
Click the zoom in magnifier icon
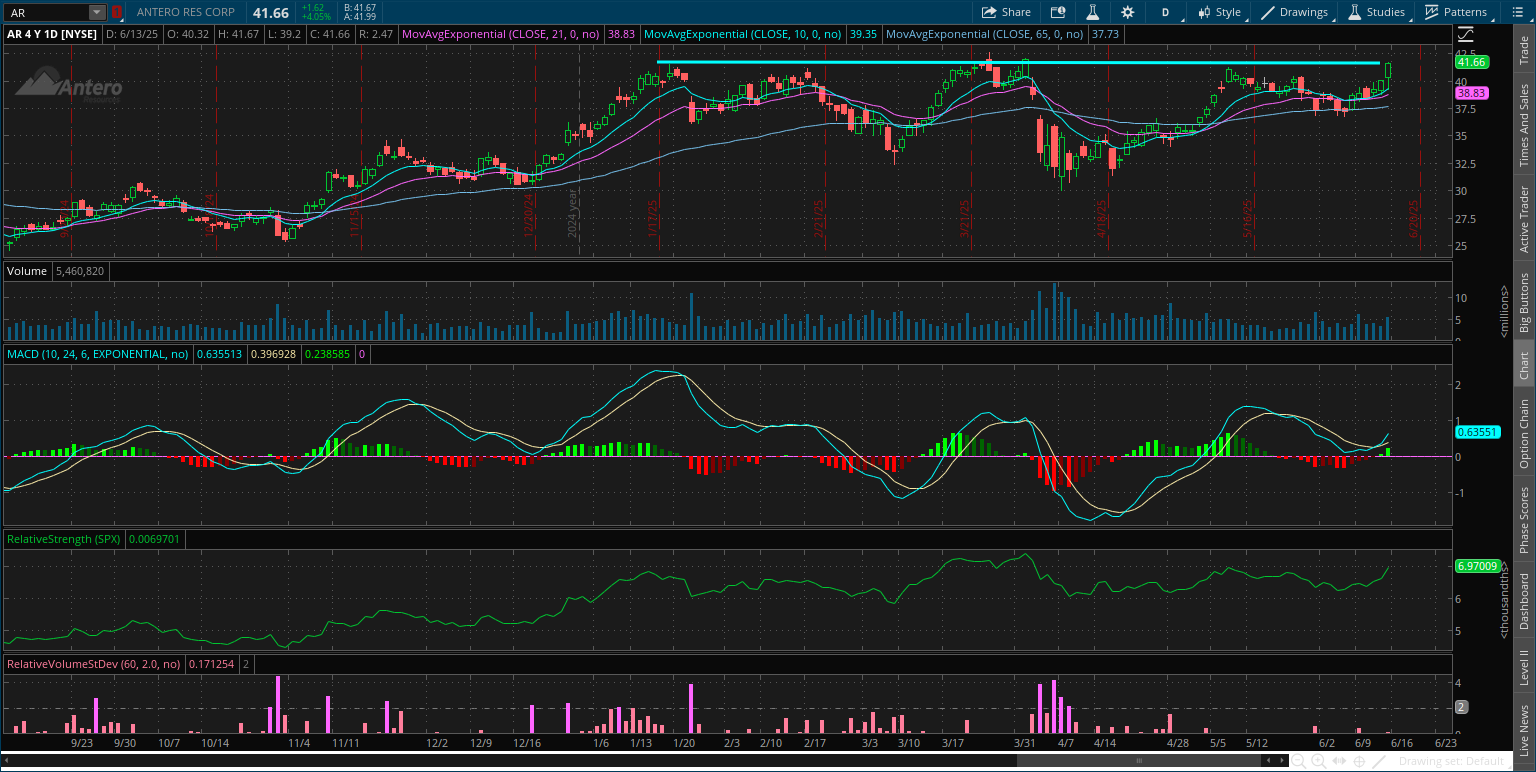pyautogui.click(x=1319, y=761)
